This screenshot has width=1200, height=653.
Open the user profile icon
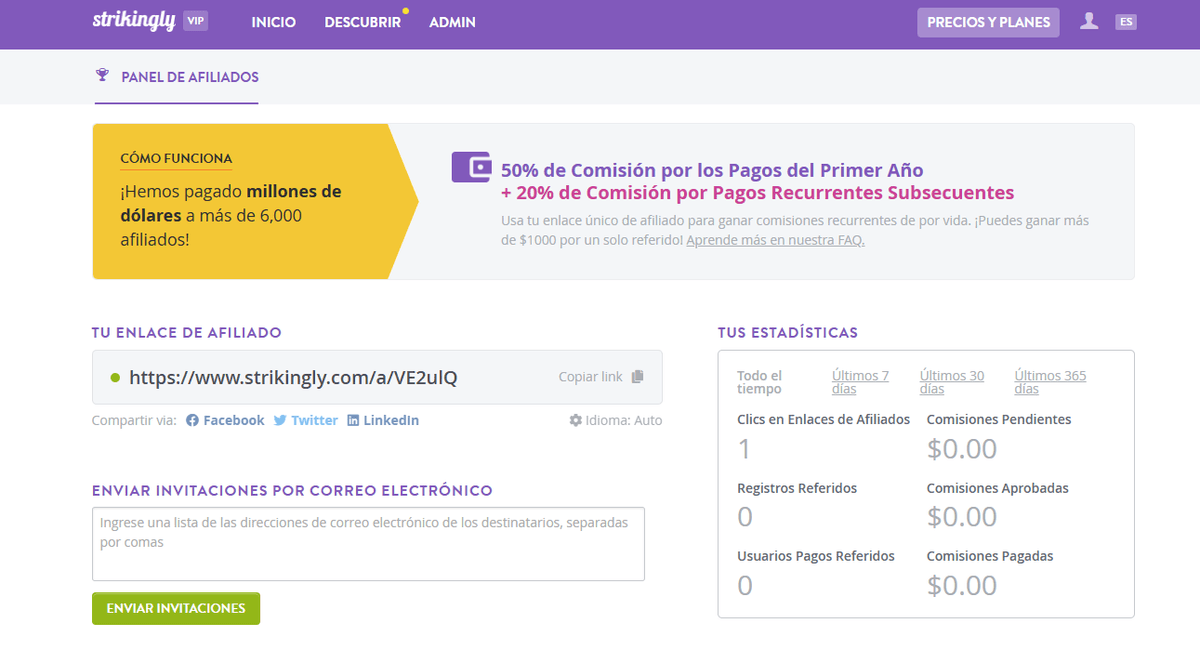[1089, 20]
